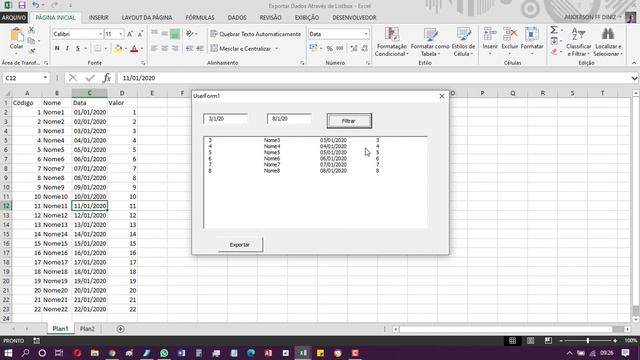Decrease font size with smaller A icon
The image size is (640, 360).
point(140,34)
